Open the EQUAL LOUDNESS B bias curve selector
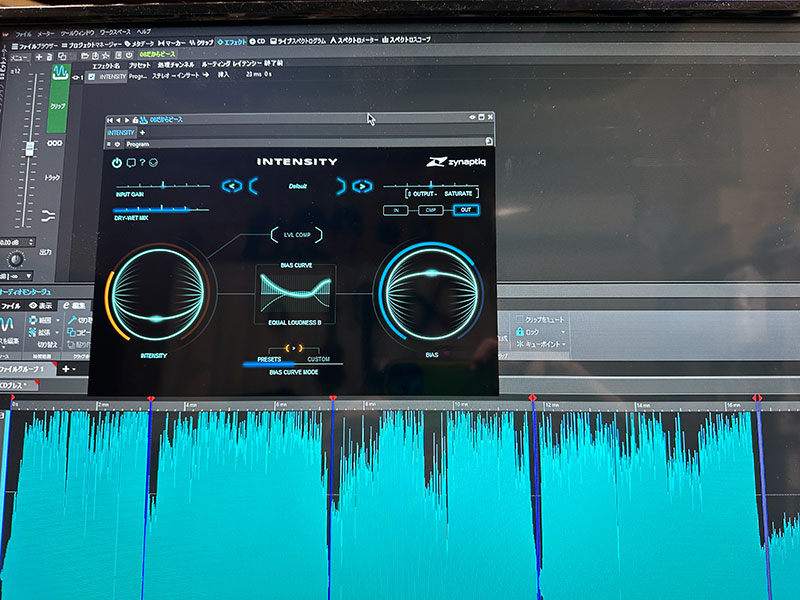Screen dimensions: 800x600 (295, 322)
